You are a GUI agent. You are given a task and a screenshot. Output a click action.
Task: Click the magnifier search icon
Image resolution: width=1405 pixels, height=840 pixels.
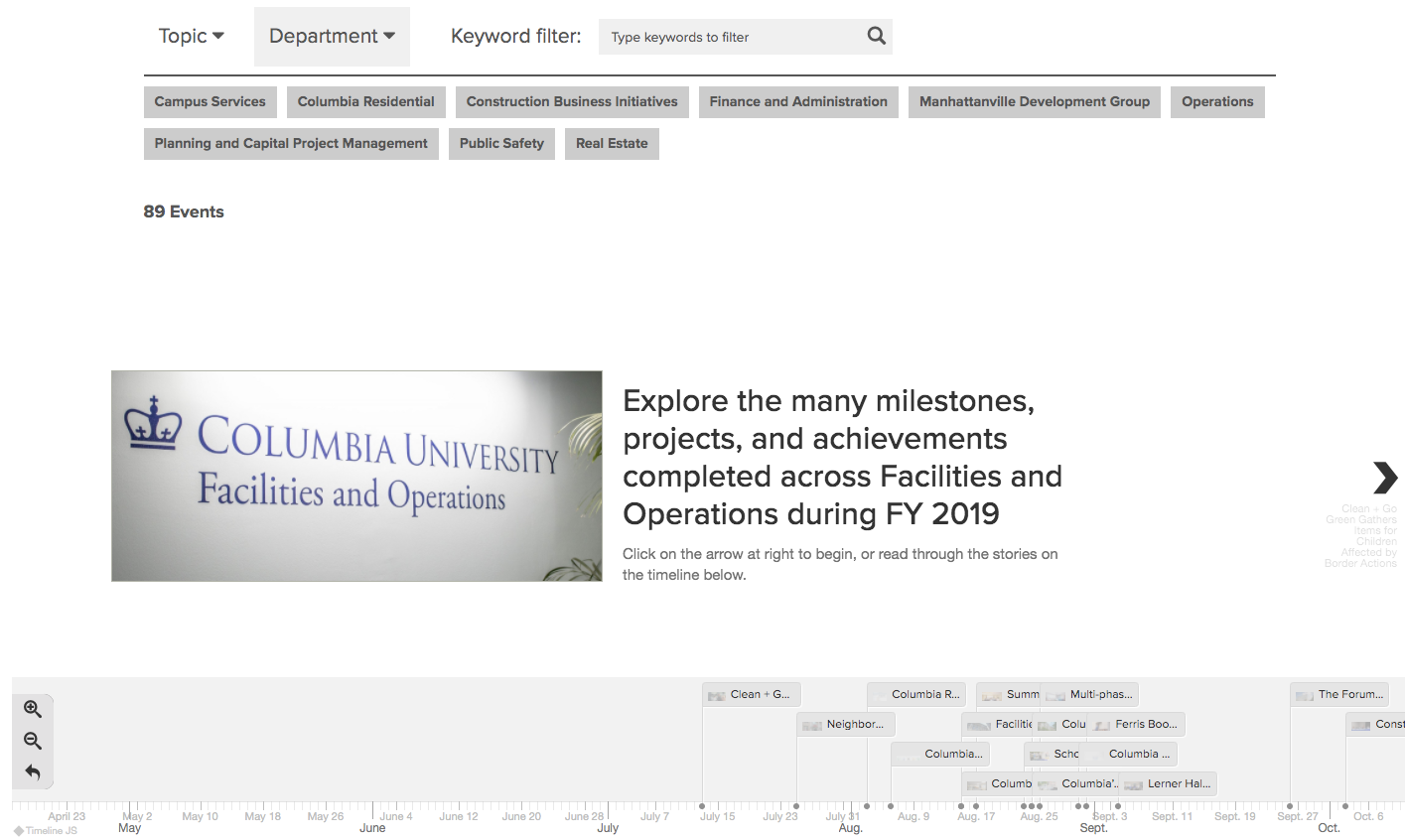(876, 36)
